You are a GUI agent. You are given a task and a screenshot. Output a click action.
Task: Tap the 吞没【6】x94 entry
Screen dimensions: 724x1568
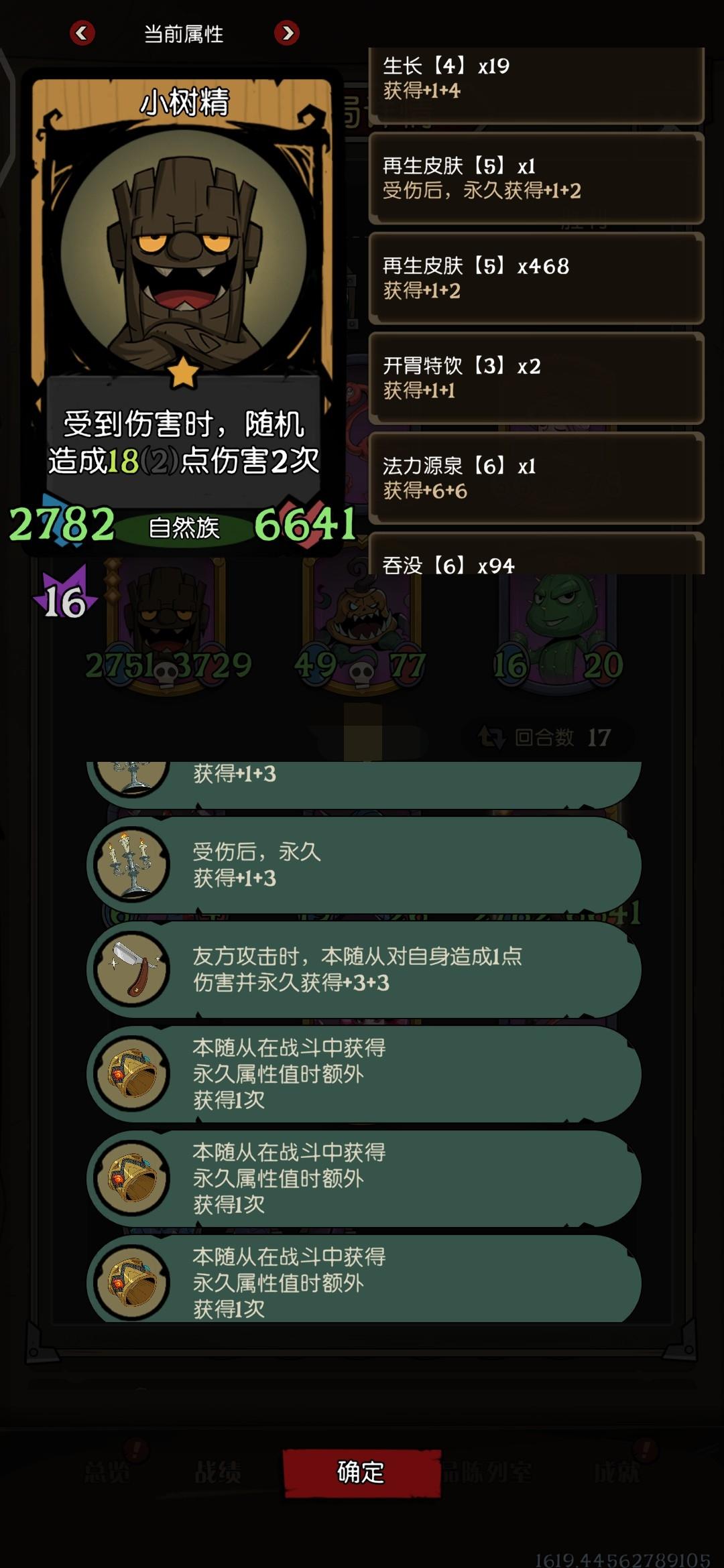(536, 553)
